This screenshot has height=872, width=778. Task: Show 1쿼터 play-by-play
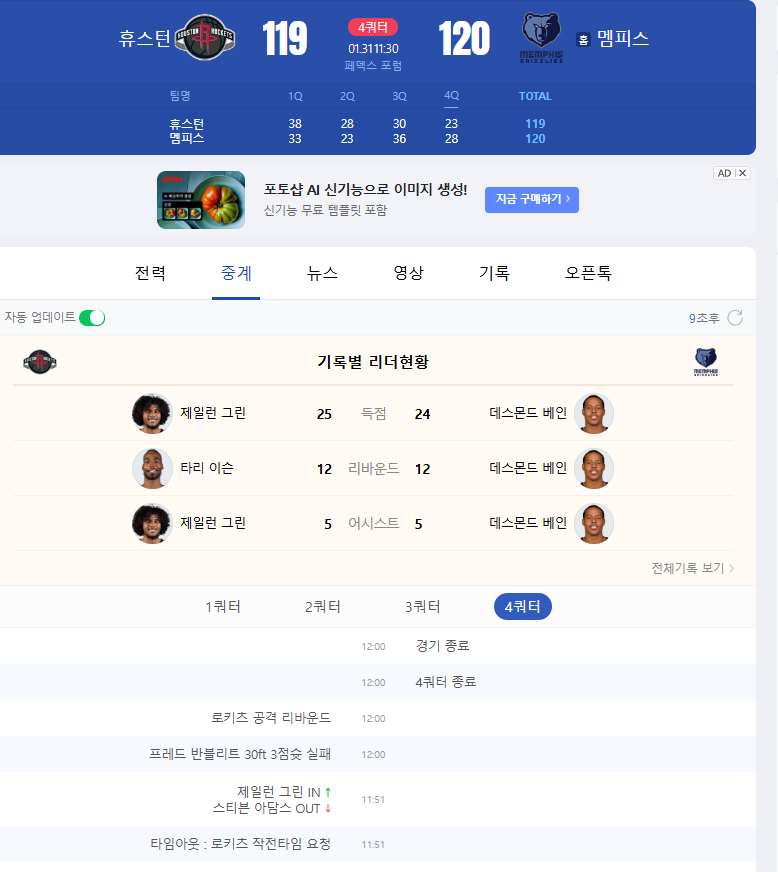point(223,607)
